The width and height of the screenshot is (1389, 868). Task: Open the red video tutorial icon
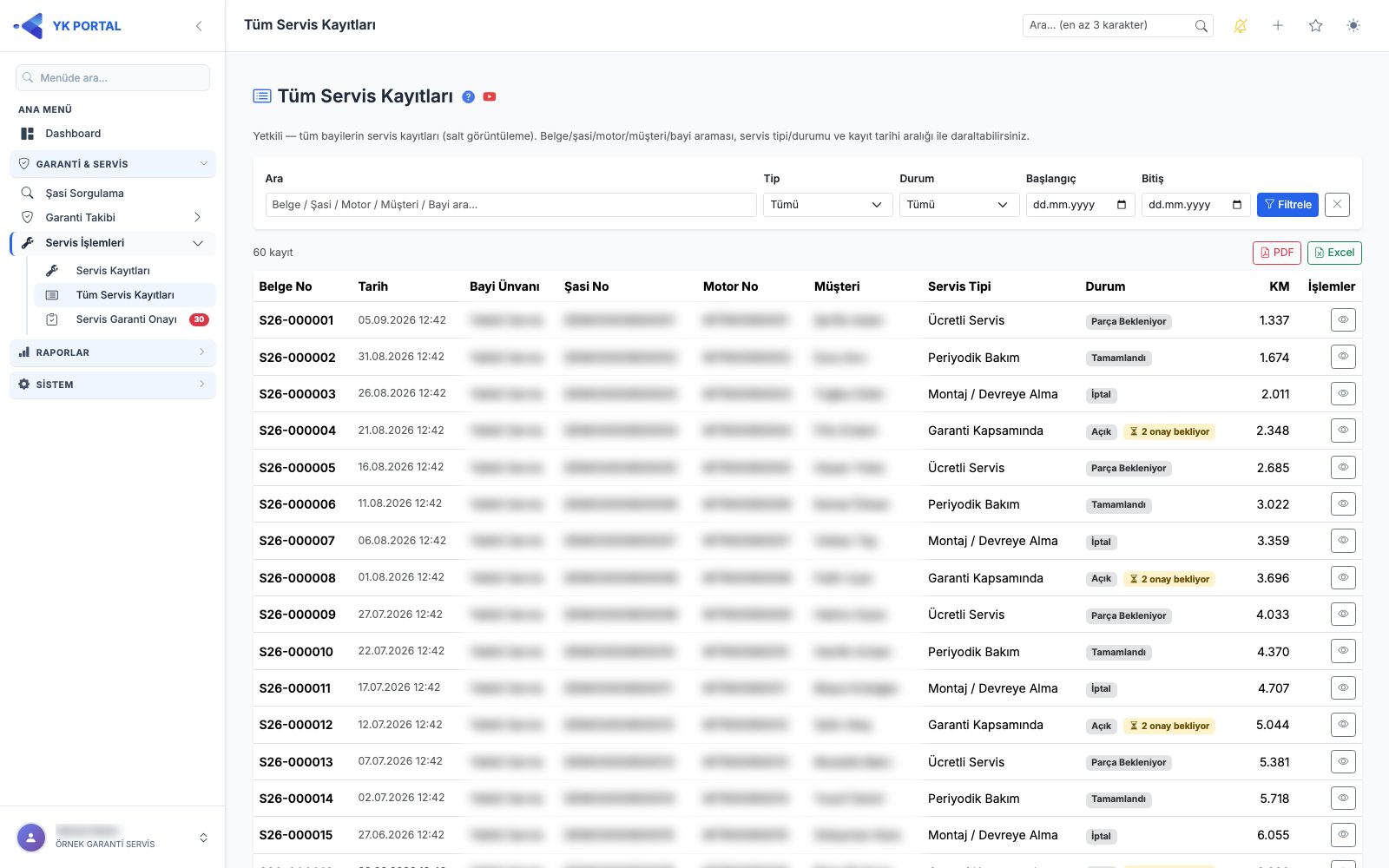[x=490, y=97]
